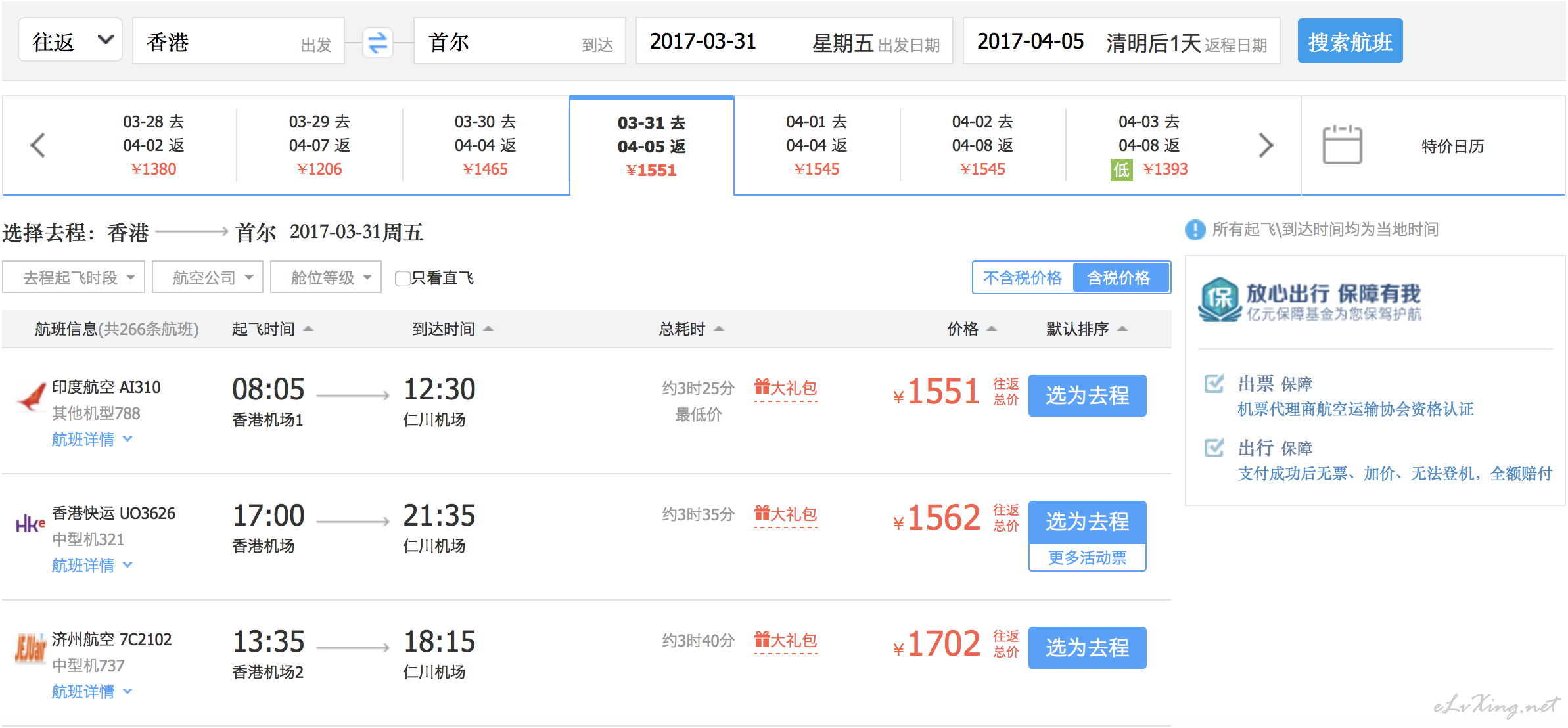Sort by 价格 arrow
Screen dimensions: 1568x728
pos(992,329)
